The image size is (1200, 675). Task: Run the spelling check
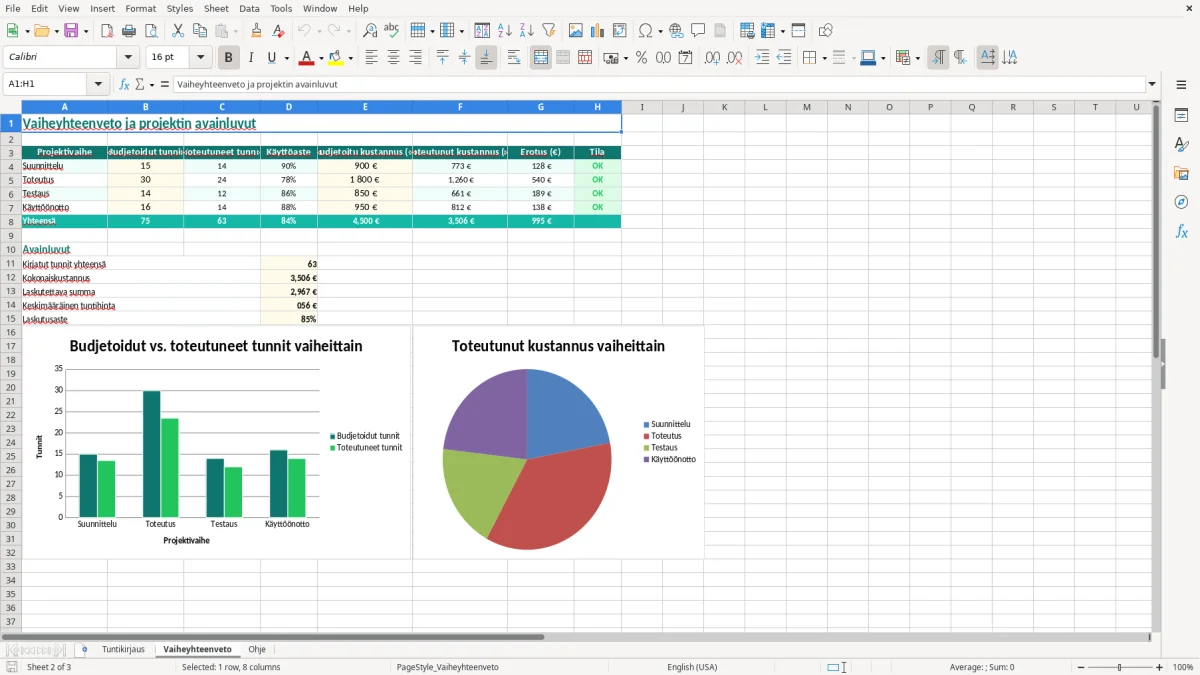391,31
